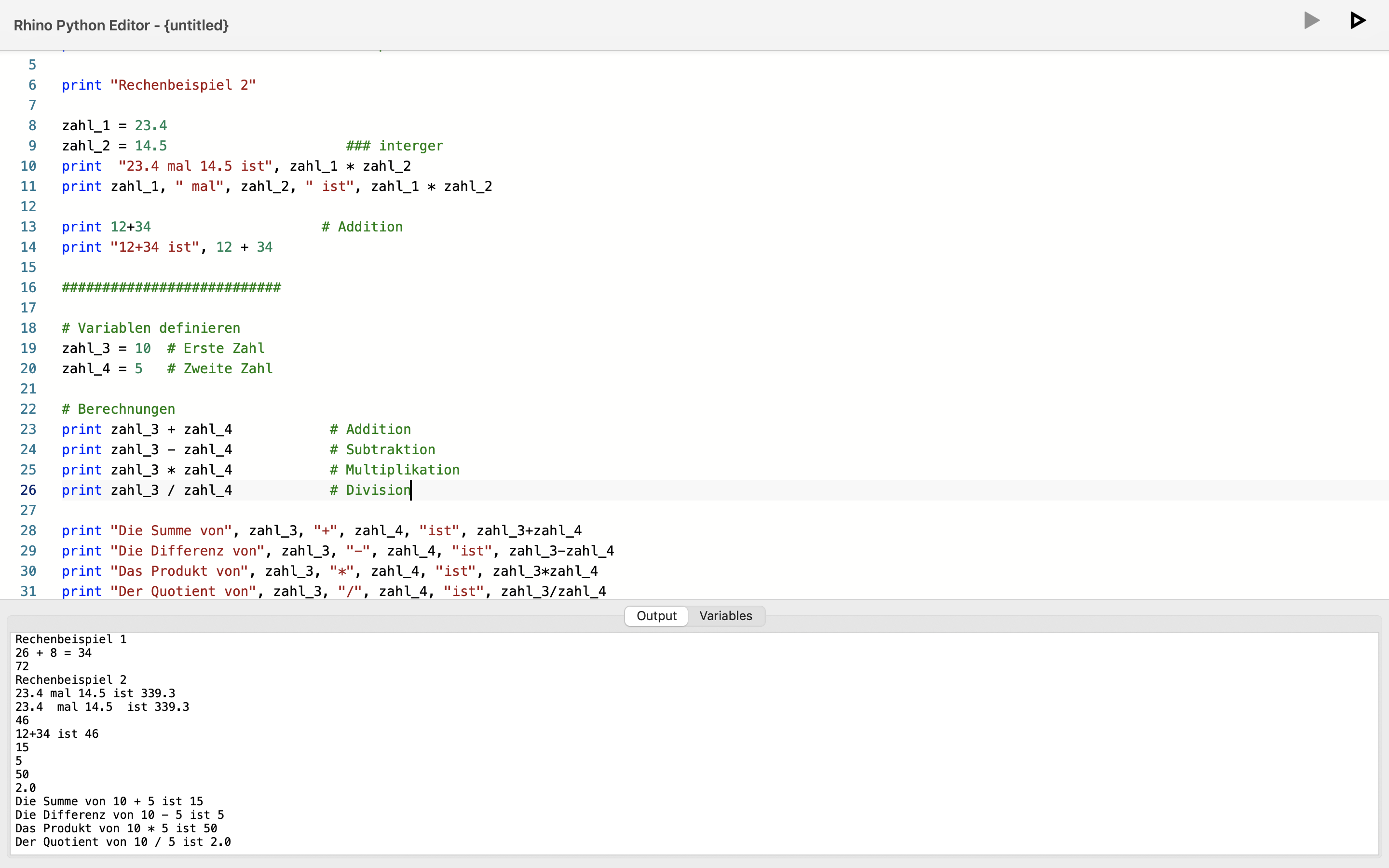The image size is (1389, 868).
Task: Run the script with black play icon
Action: (x=1358, y=21)
